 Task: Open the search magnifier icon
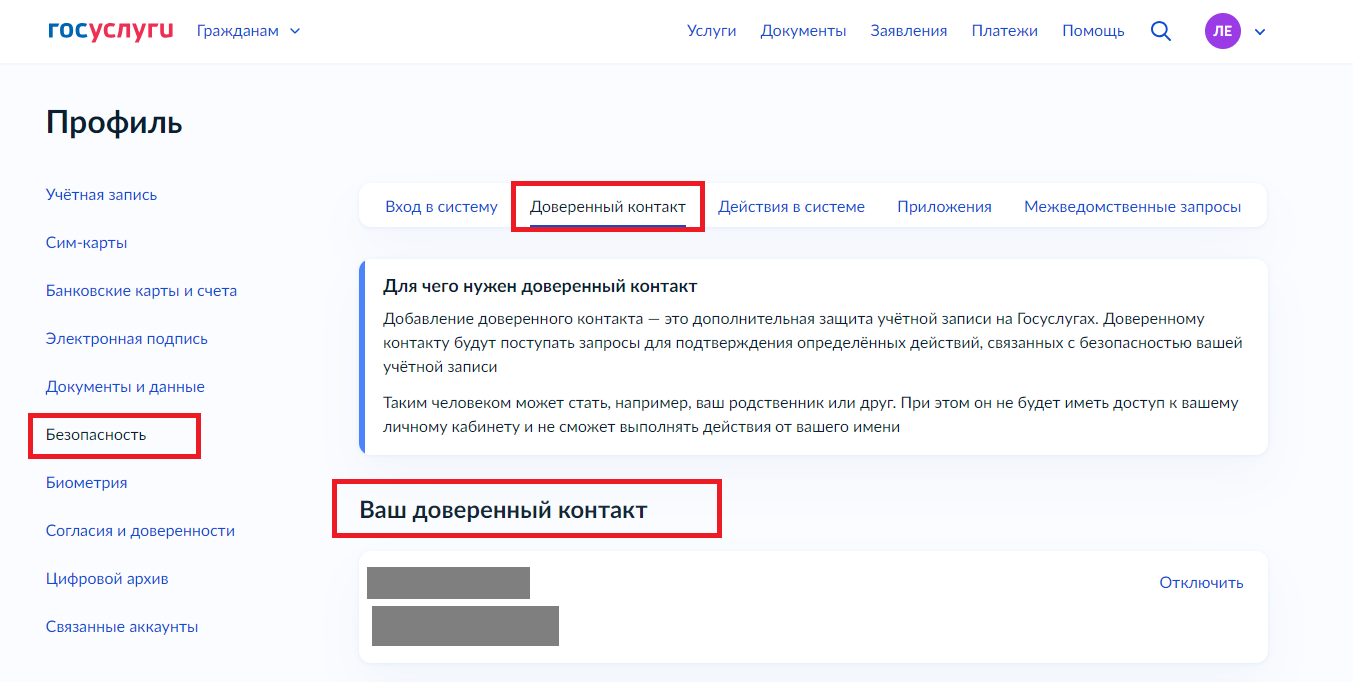(1160, 31)
